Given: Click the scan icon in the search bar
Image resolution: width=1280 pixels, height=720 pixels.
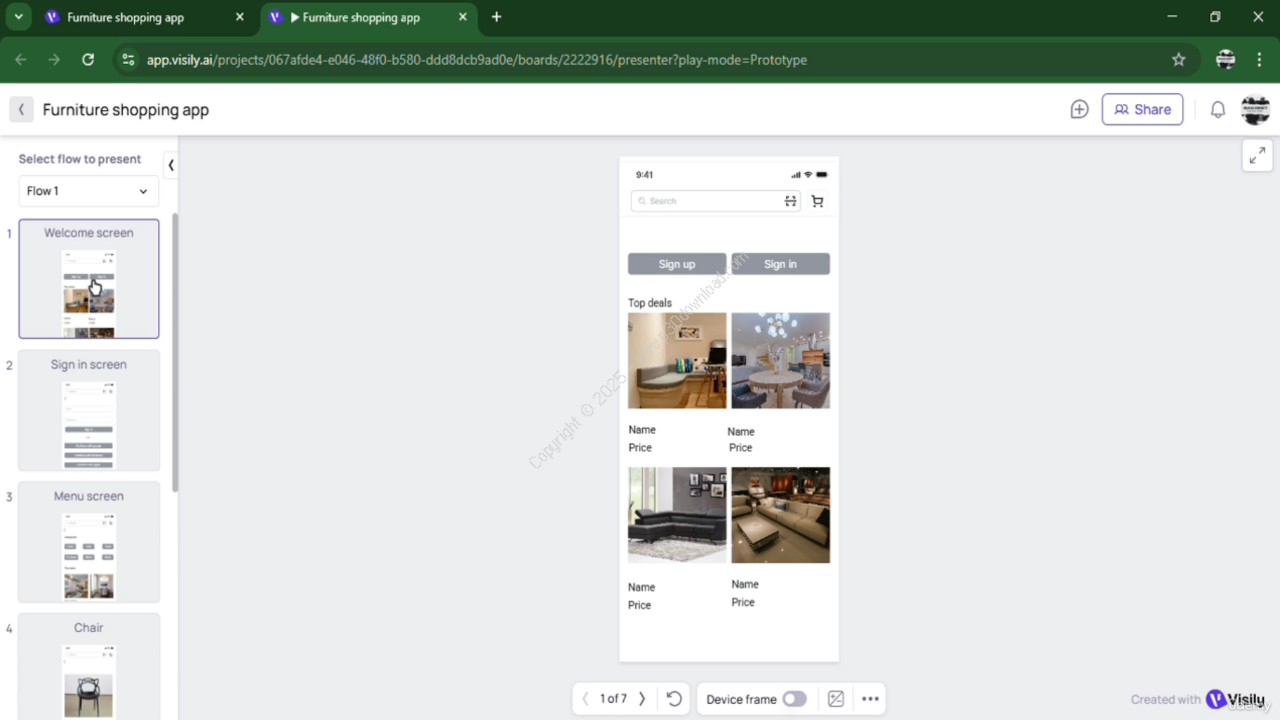Looking at the screenshot, I should (790, 201).
